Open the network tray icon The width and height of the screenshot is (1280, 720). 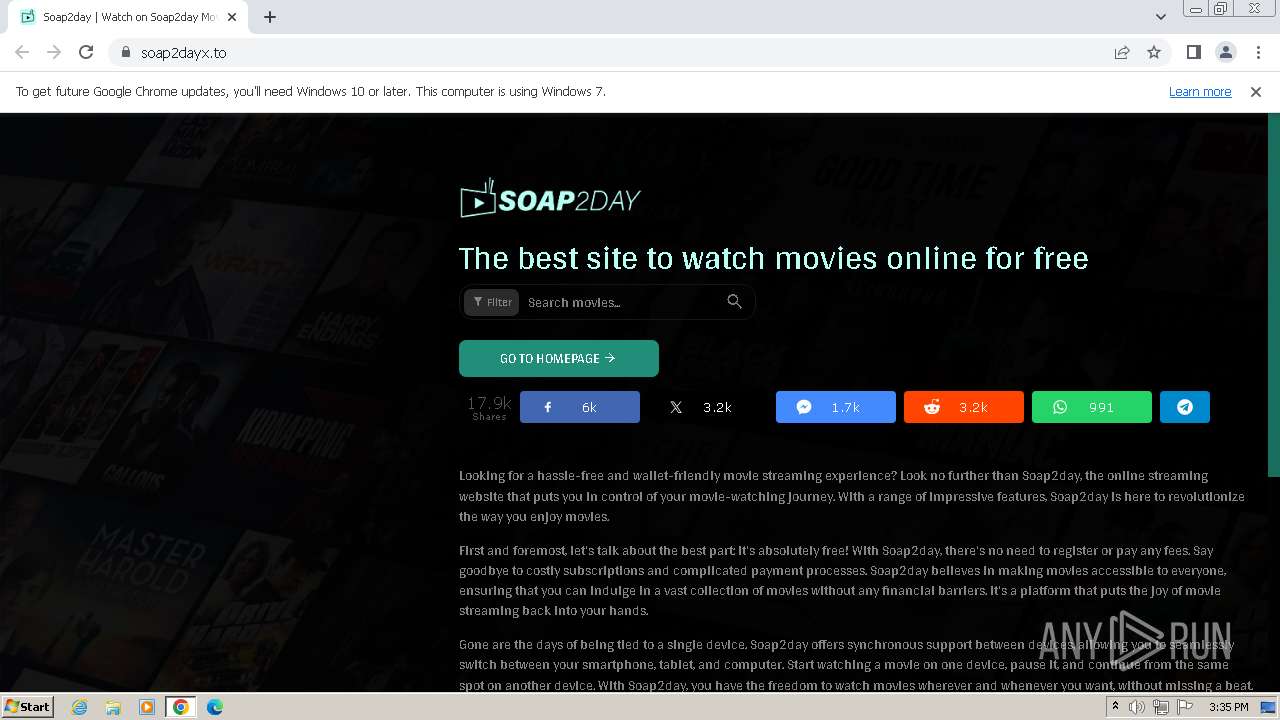(x=1161, y=707)
